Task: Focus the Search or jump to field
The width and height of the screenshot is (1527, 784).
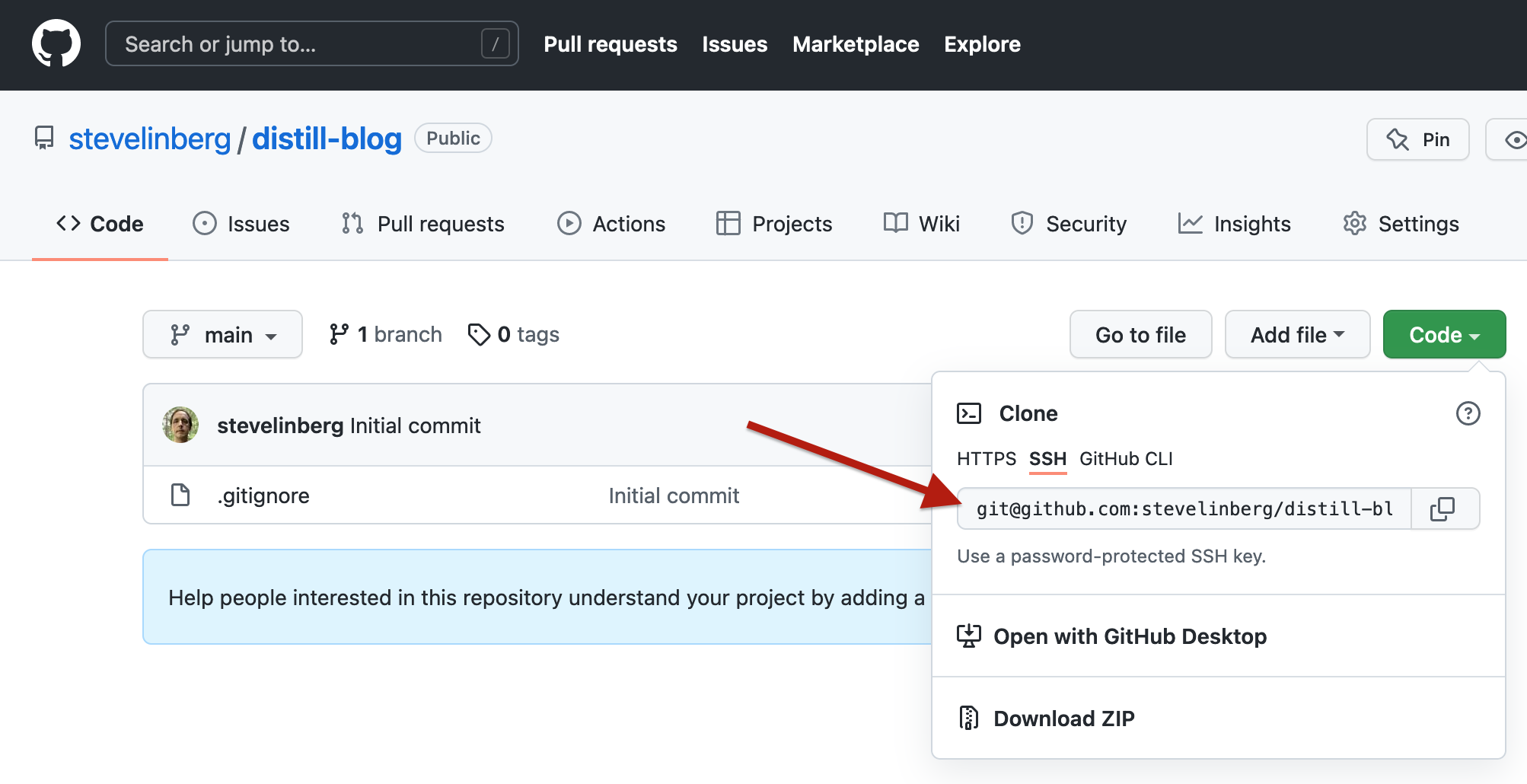Action: click(312, 43)
